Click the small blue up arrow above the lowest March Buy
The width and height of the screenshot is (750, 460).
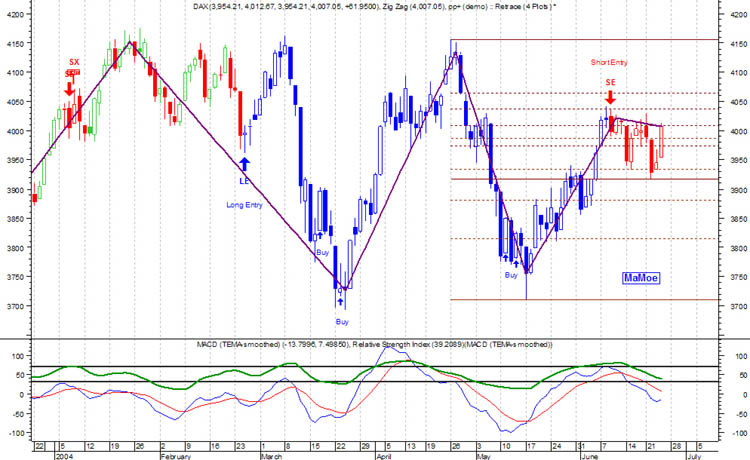click(340, 301)
